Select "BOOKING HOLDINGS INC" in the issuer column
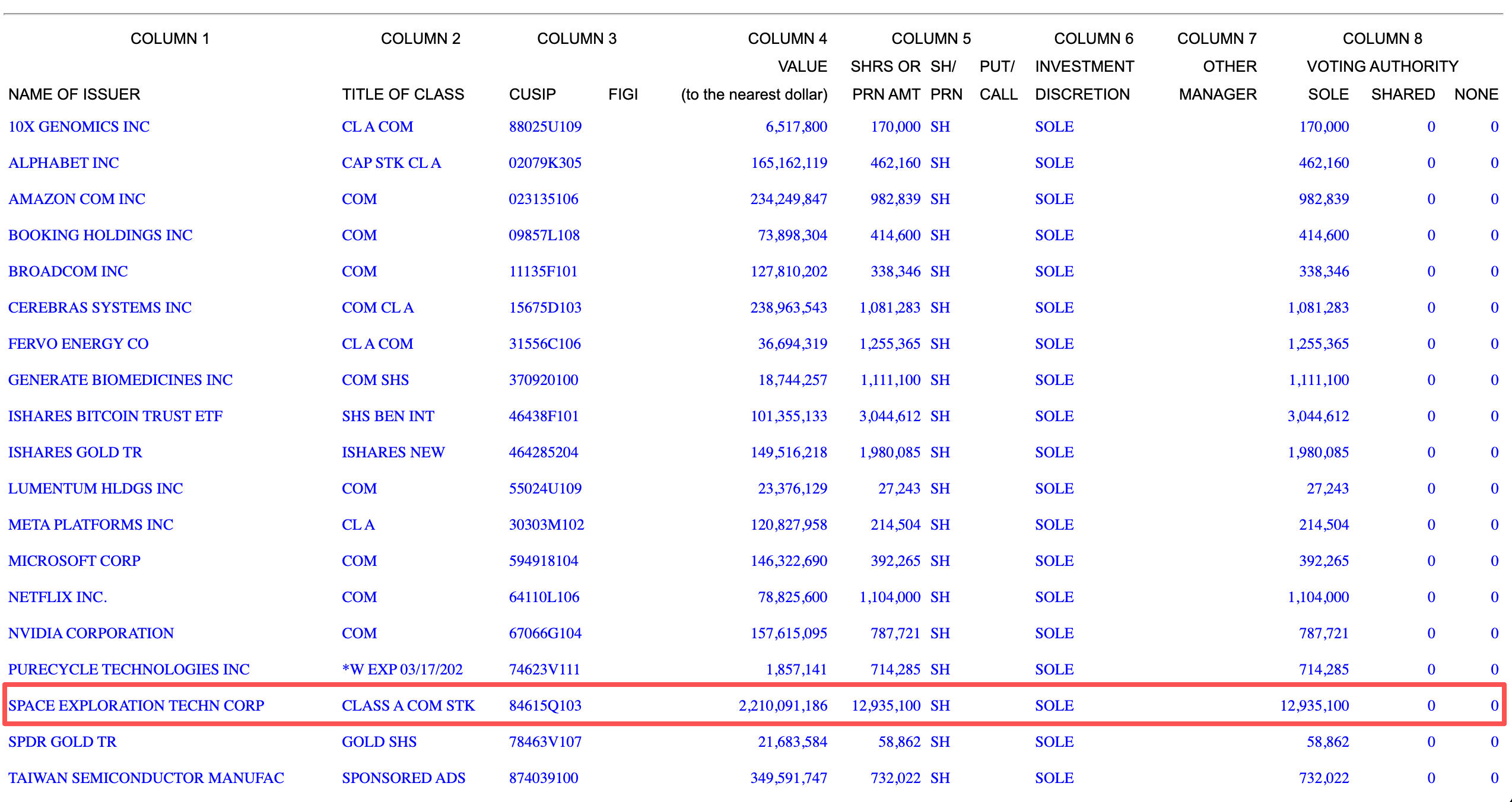 pos(100,235)
